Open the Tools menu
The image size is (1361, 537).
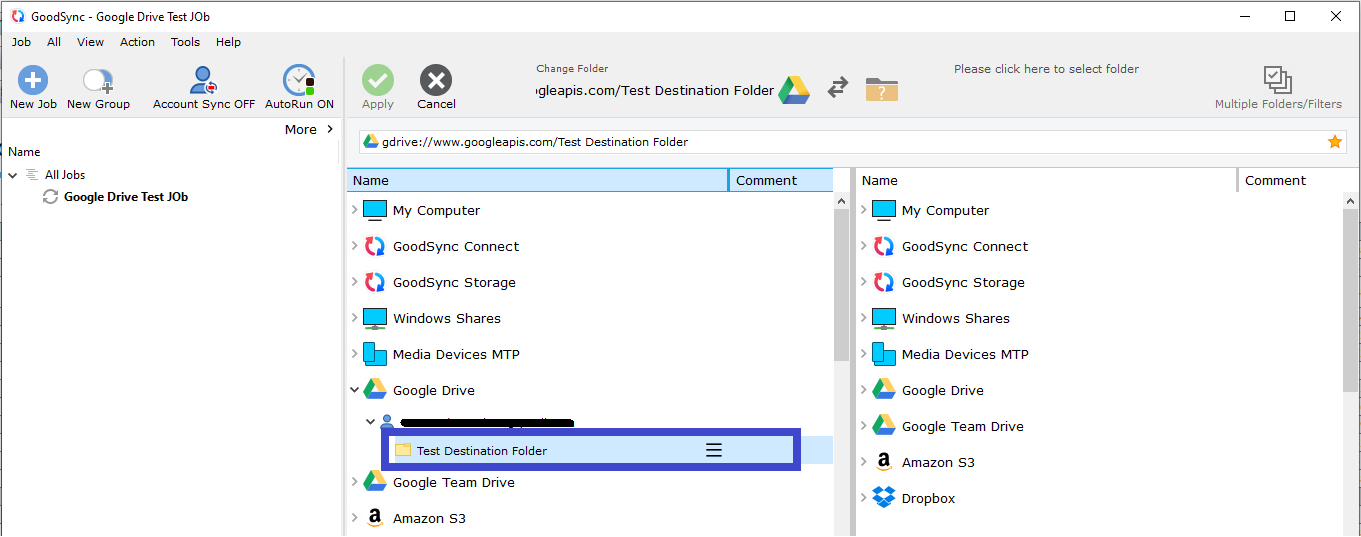(x=185, y=42)
